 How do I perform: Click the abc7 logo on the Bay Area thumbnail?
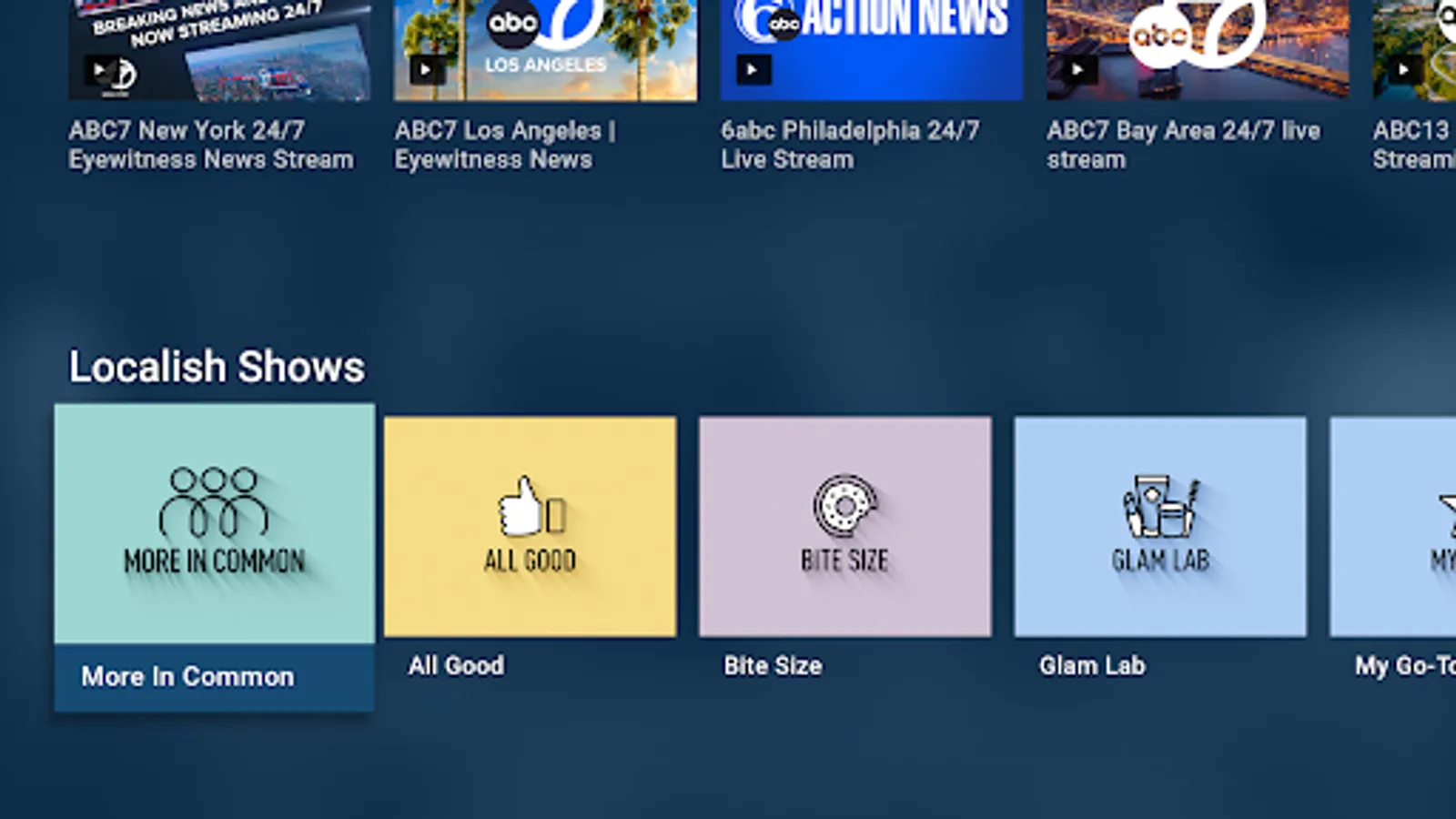pyautogui.click(x=1197, y=34)
